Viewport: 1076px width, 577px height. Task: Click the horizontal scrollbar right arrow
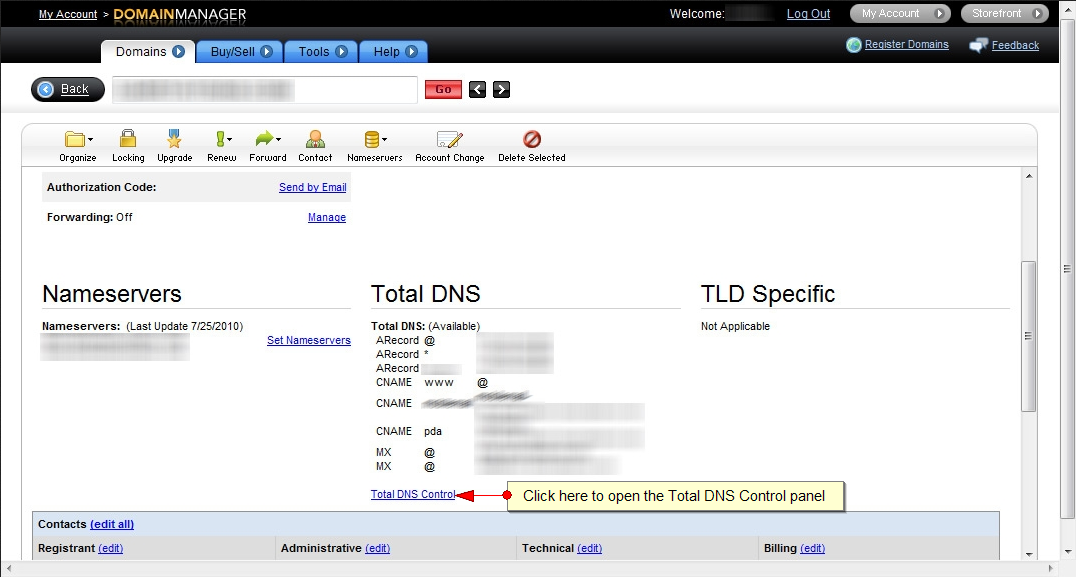pyautogui.click(x=1051, y=568)
